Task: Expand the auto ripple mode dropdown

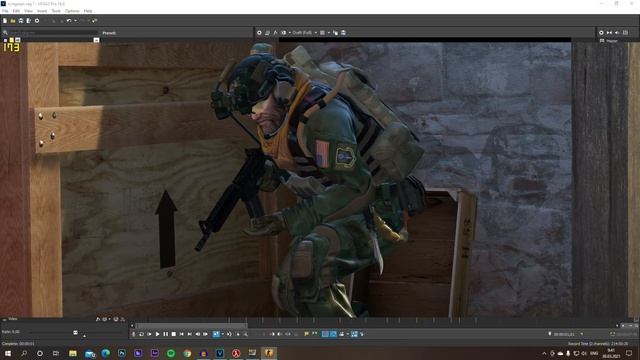Action: (x=347, y=334)
